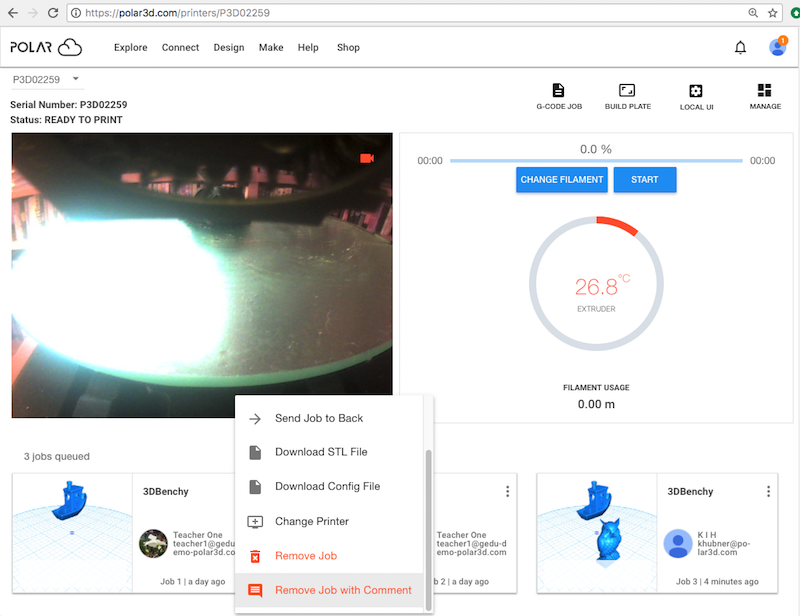Open notifications bell icon
The height and width of the screenshot is (616, 800).
pos(740,47)
